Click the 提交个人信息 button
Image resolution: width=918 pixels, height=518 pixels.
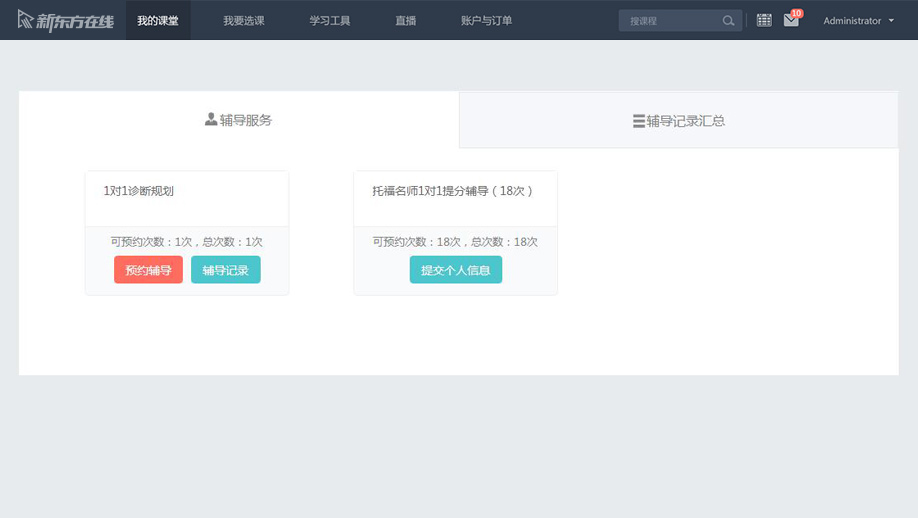[455, 270]
